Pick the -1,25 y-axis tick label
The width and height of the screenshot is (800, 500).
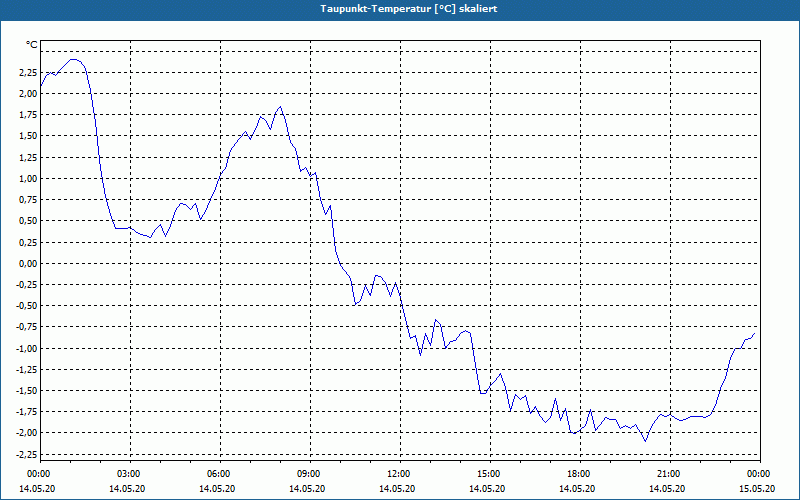click(x=27, y=369)
